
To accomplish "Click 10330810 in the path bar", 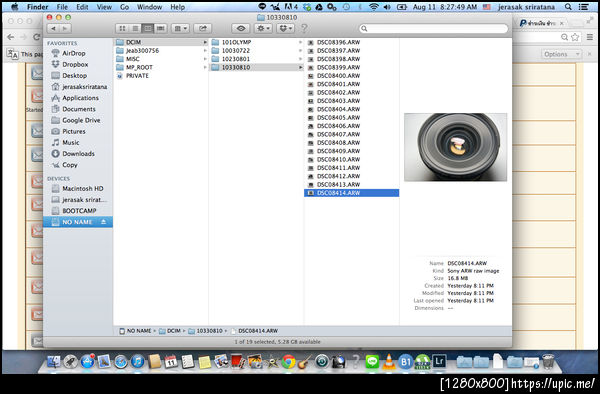I will [205, 331].
